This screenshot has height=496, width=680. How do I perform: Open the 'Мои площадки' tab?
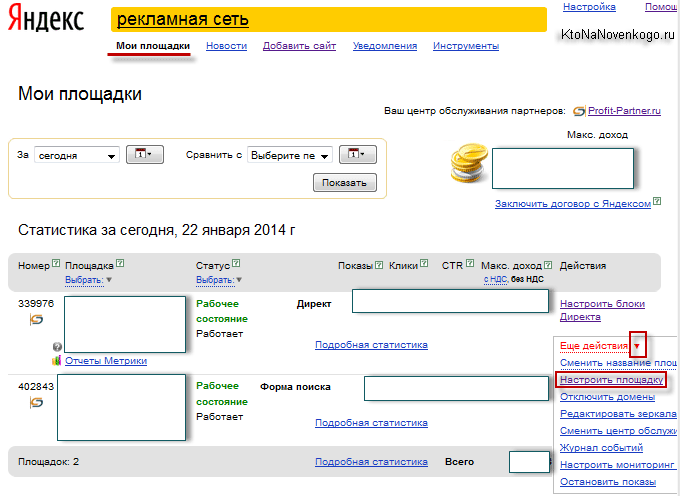153,46
